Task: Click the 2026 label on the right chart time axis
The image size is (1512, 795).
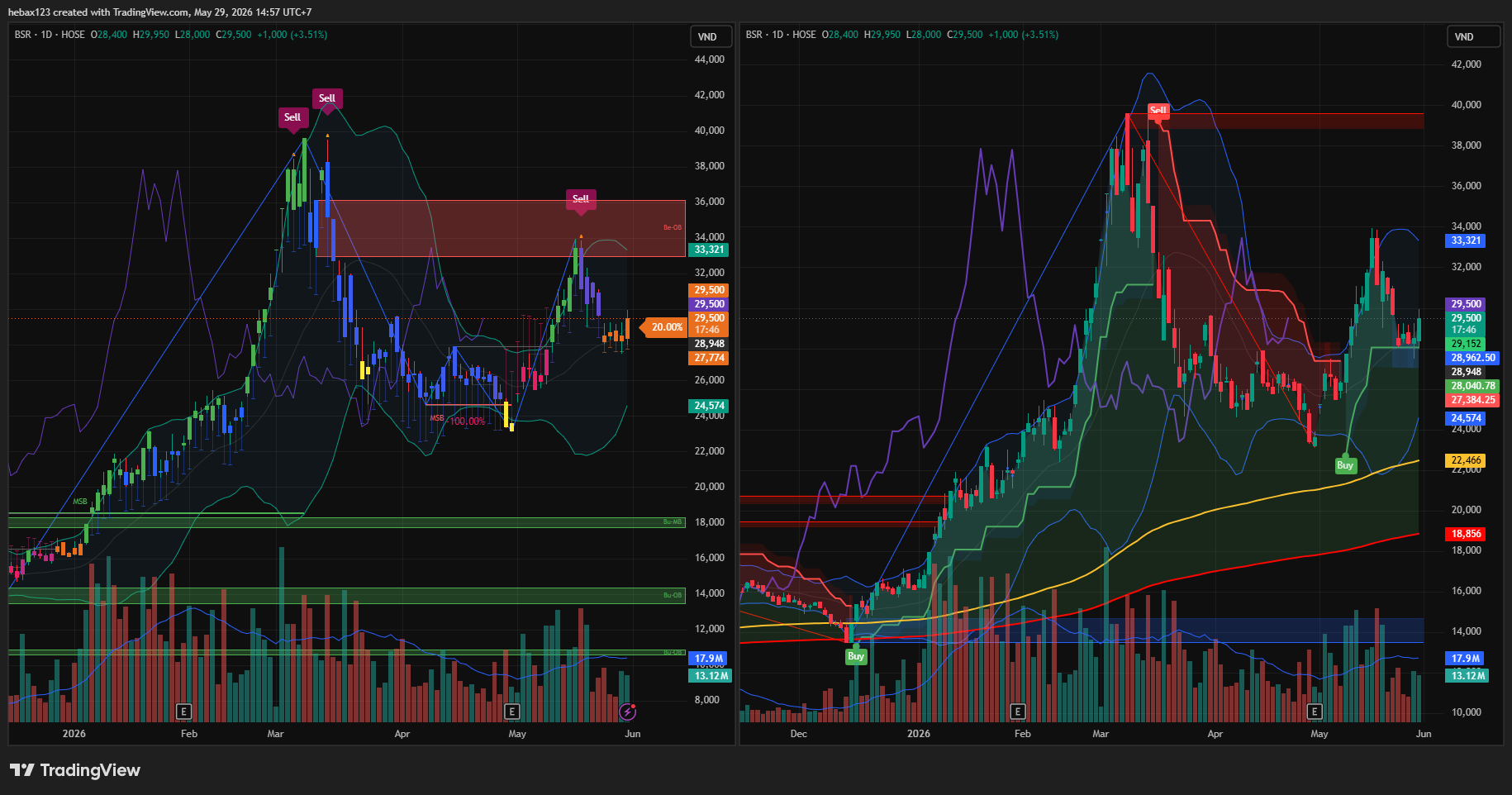Action: tap(918, 734)
